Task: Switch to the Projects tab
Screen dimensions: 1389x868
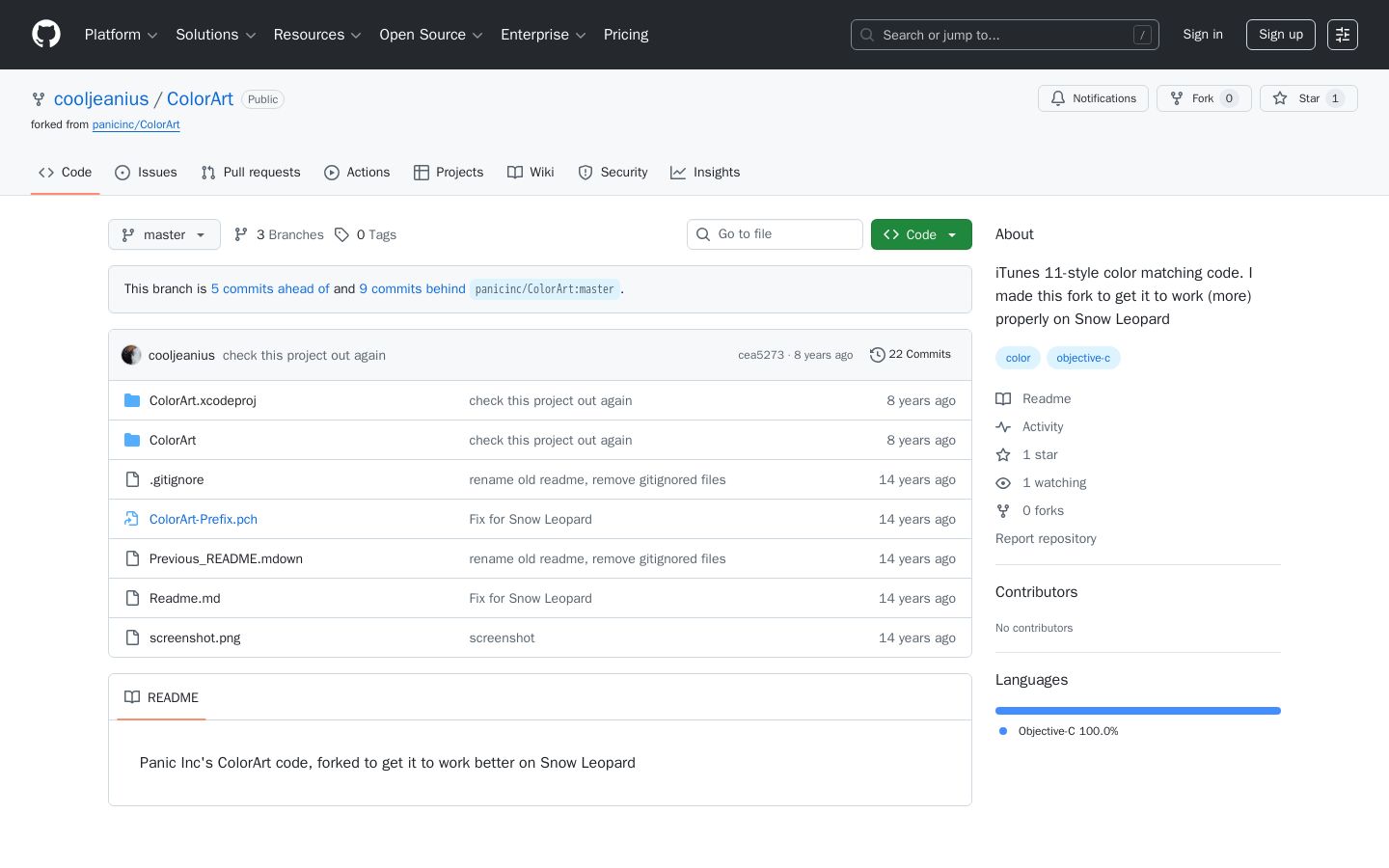Action: (x=449, y=173)
